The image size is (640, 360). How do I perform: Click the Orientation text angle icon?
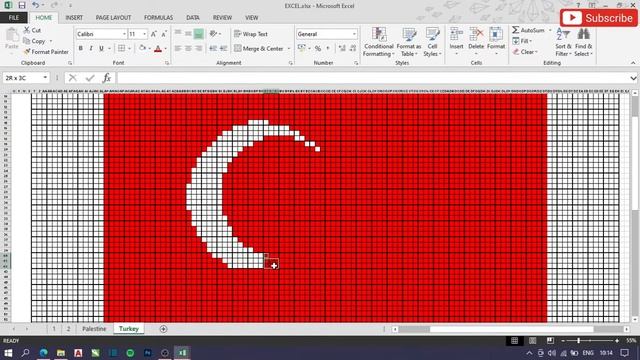213,34
